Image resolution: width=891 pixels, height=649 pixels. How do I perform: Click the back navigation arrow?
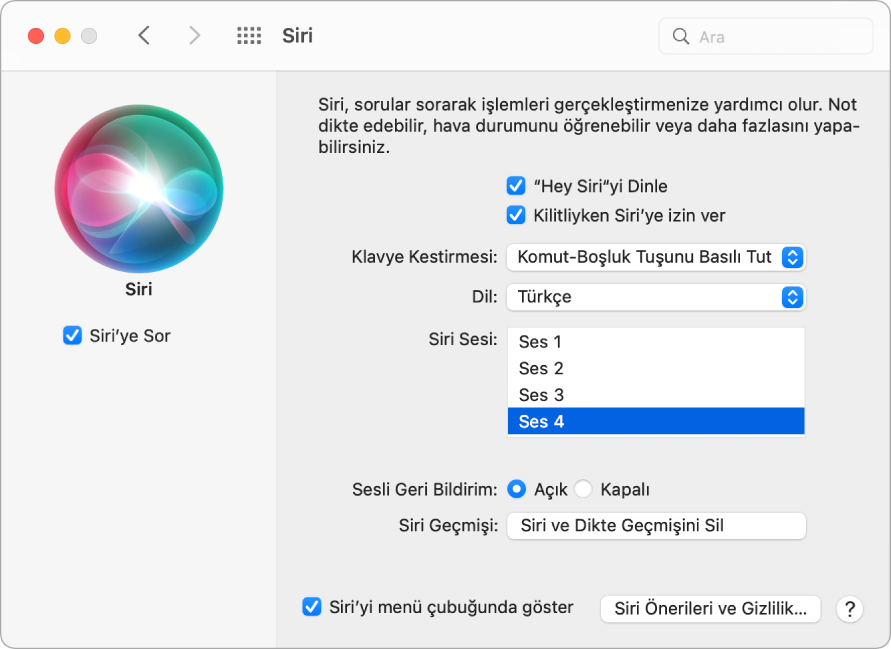(143, 35)
